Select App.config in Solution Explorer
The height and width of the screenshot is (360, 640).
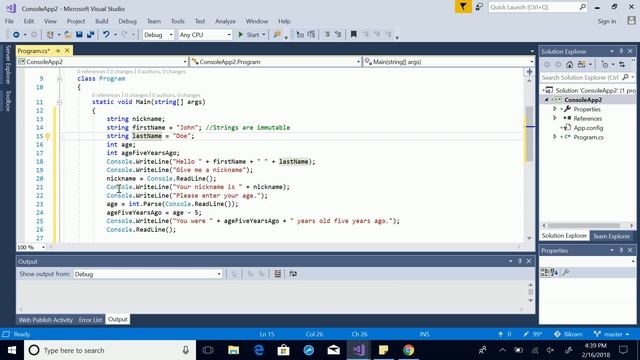click(x=588, y=128)
